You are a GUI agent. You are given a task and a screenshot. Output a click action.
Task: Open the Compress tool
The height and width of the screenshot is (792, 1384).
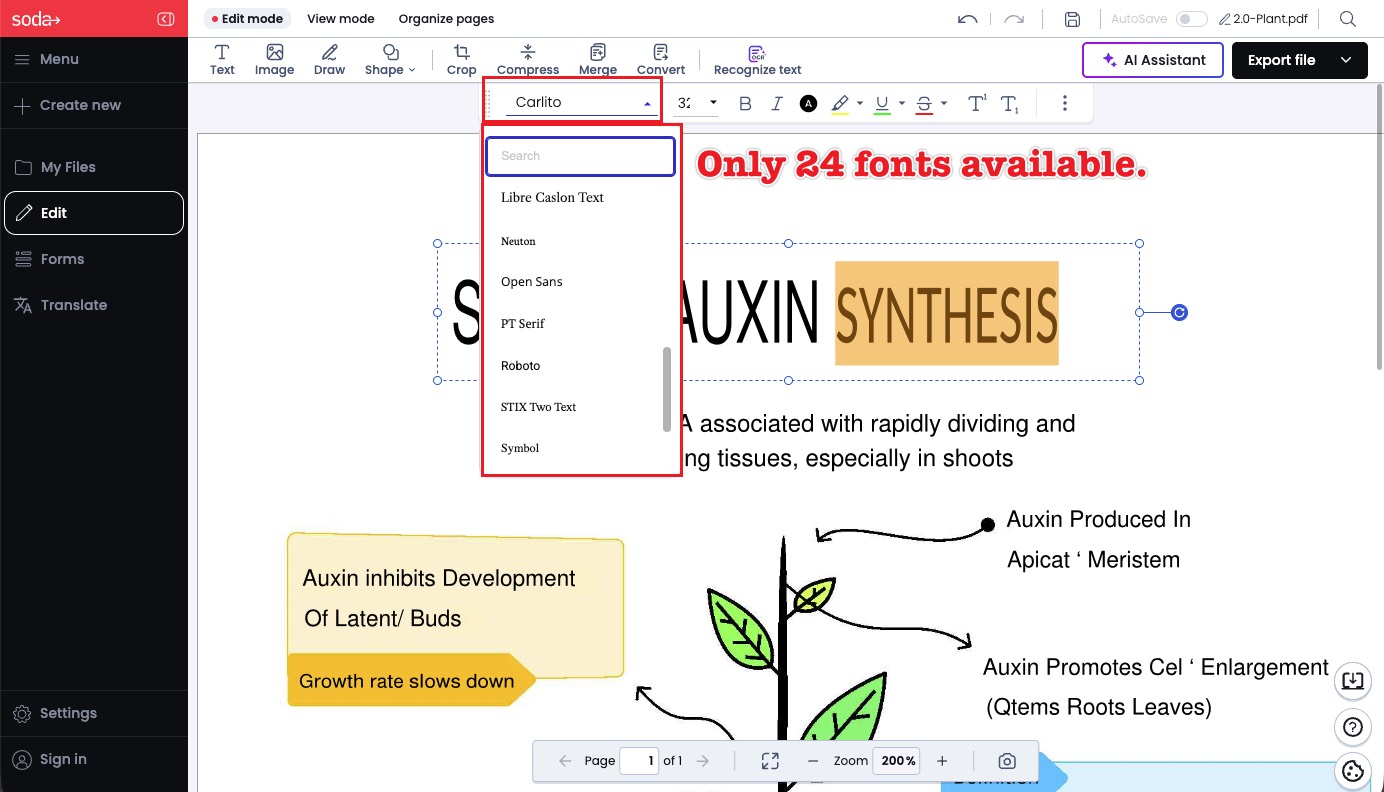(x=528, y=60)
